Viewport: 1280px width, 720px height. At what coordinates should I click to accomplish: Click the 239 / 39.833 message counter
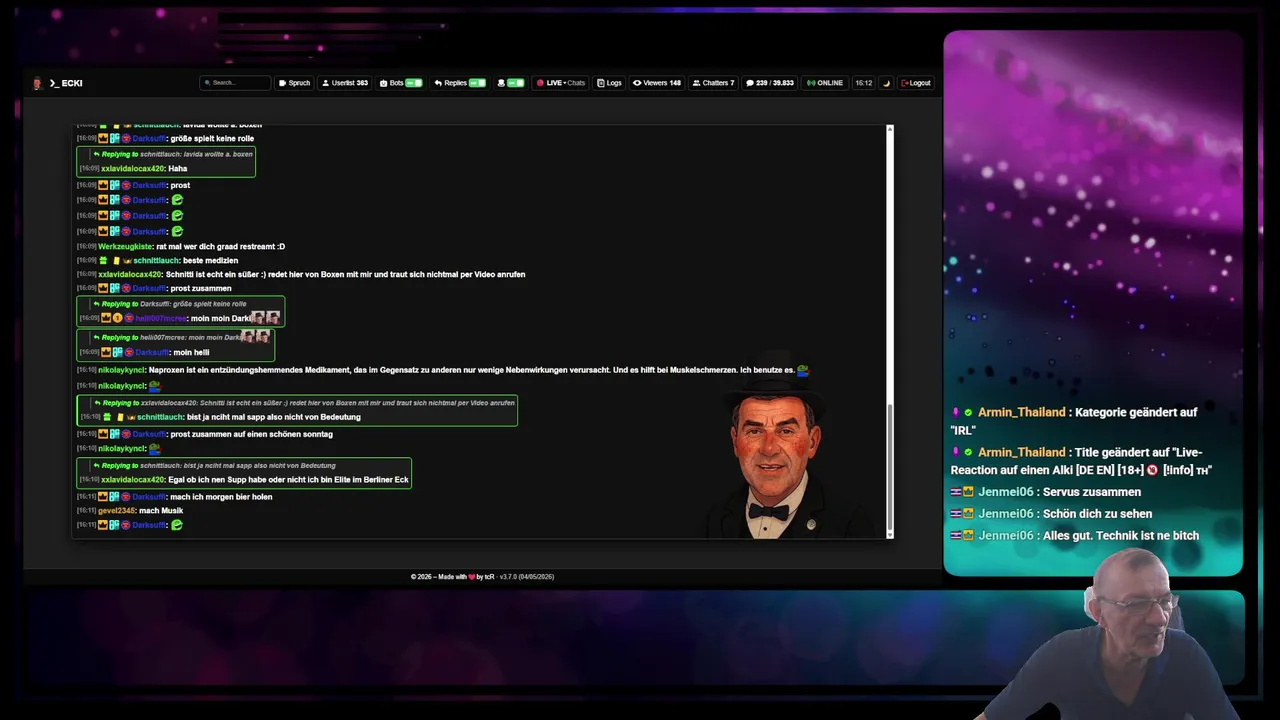[x=770, y=83]
